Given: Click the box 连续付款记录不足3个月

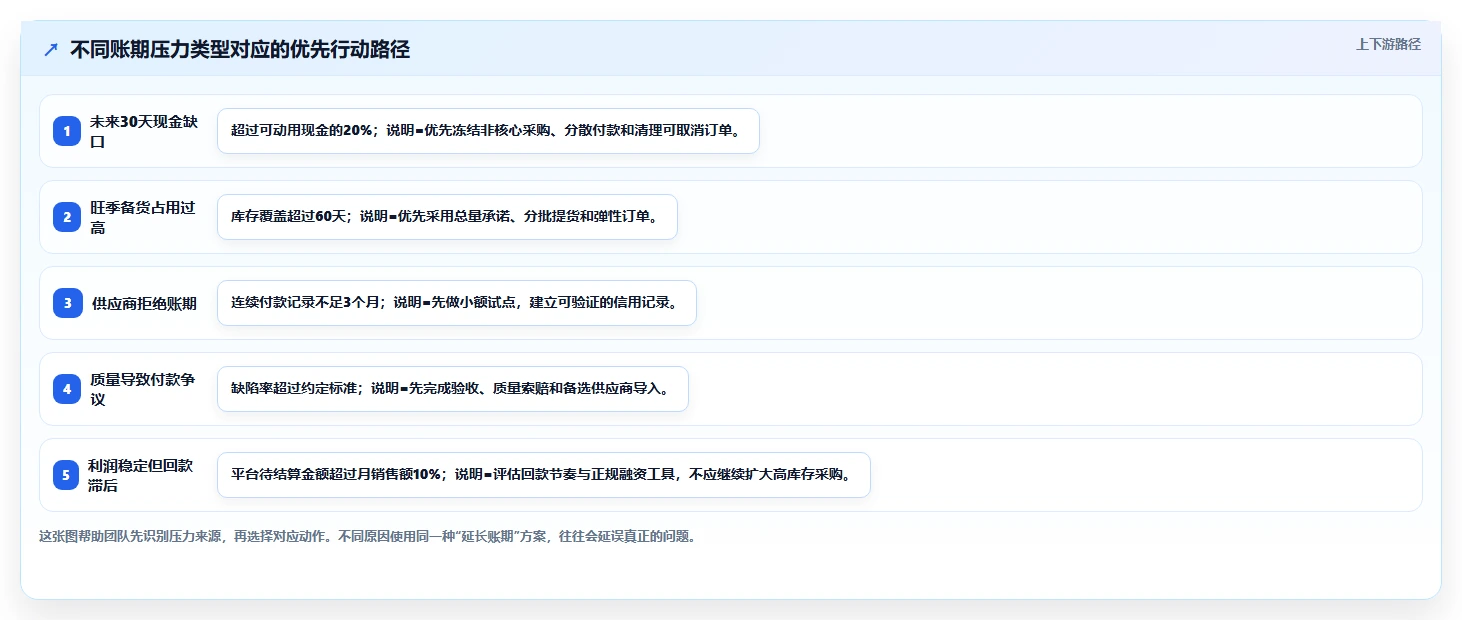Looking at the screenshot, I should [456, 303].
